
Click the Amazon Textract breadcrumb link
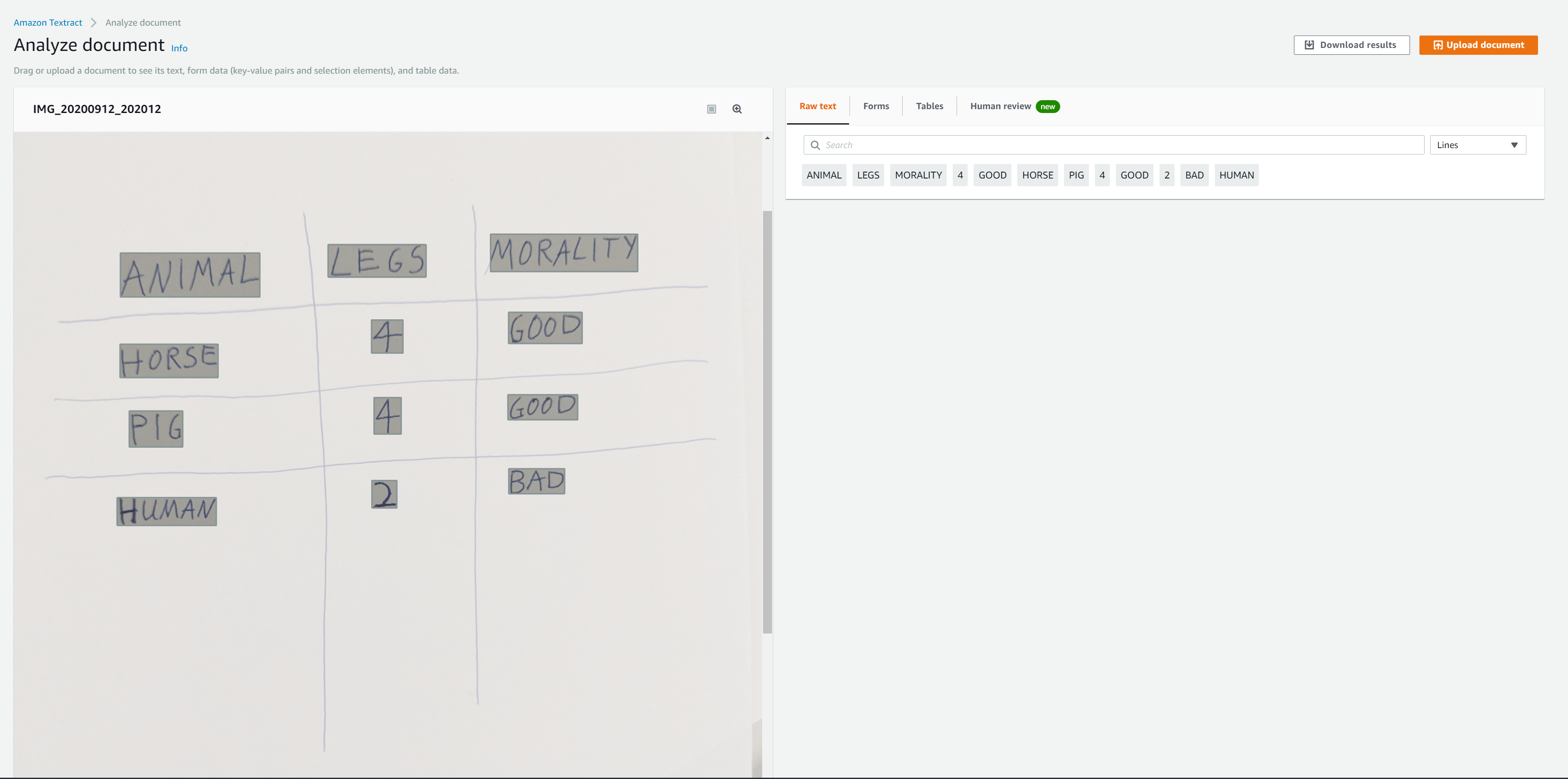48,23
